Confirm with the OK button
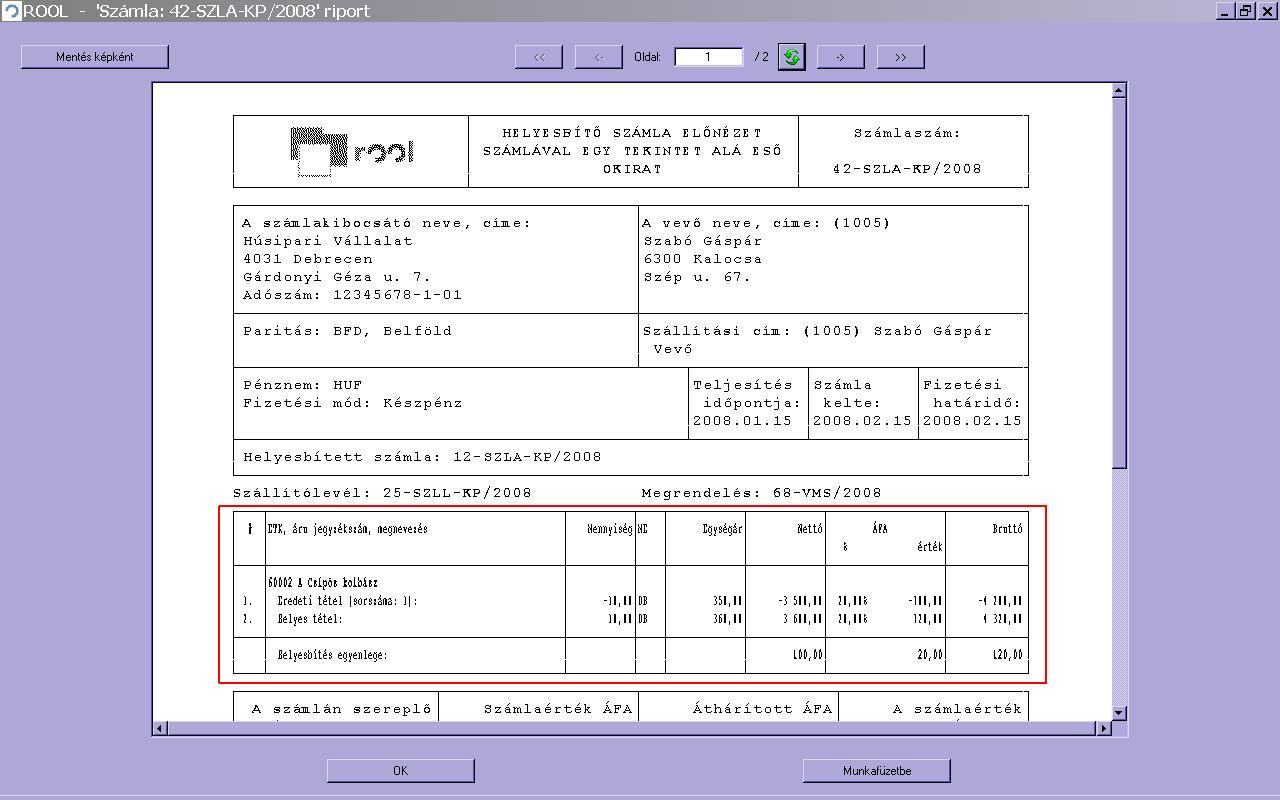This screenshot has width=1280, height=800. 401,771
